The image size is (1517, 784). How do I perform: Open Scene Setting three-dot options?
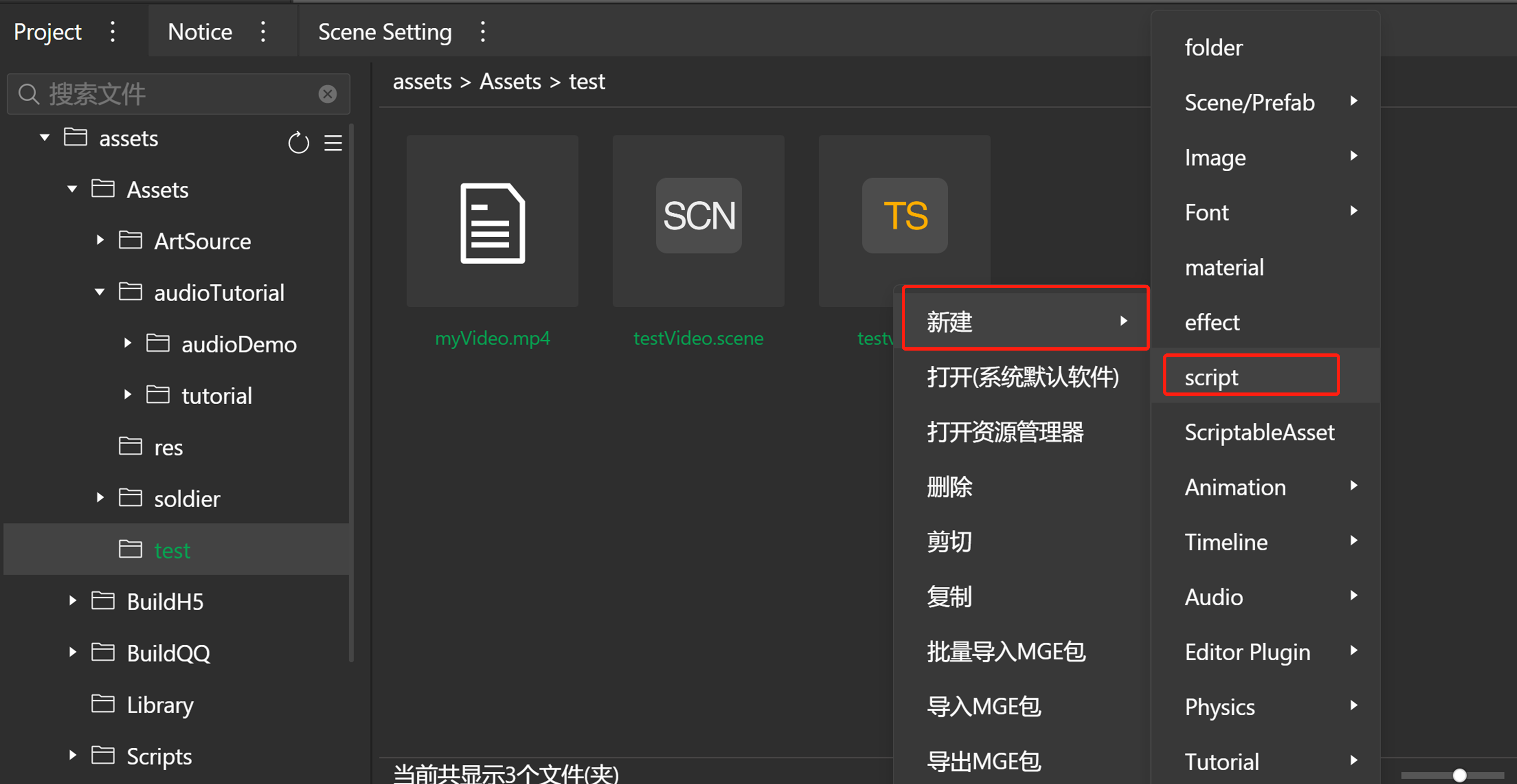click(x=482, y=32)
